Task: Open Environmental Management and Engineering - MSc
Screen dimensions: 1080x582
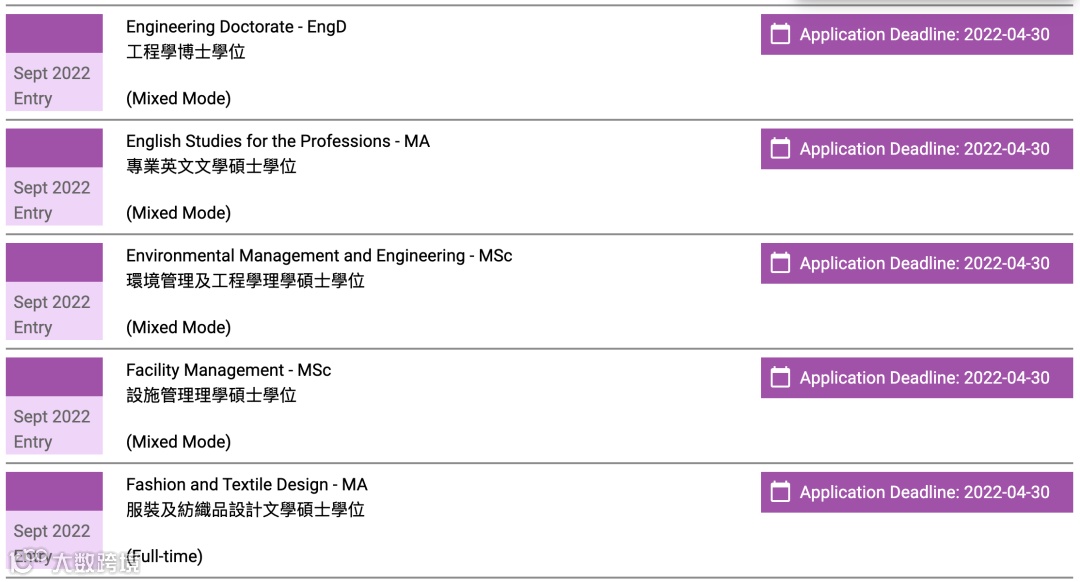Action: pyautogui.click(x=319, y=256)
